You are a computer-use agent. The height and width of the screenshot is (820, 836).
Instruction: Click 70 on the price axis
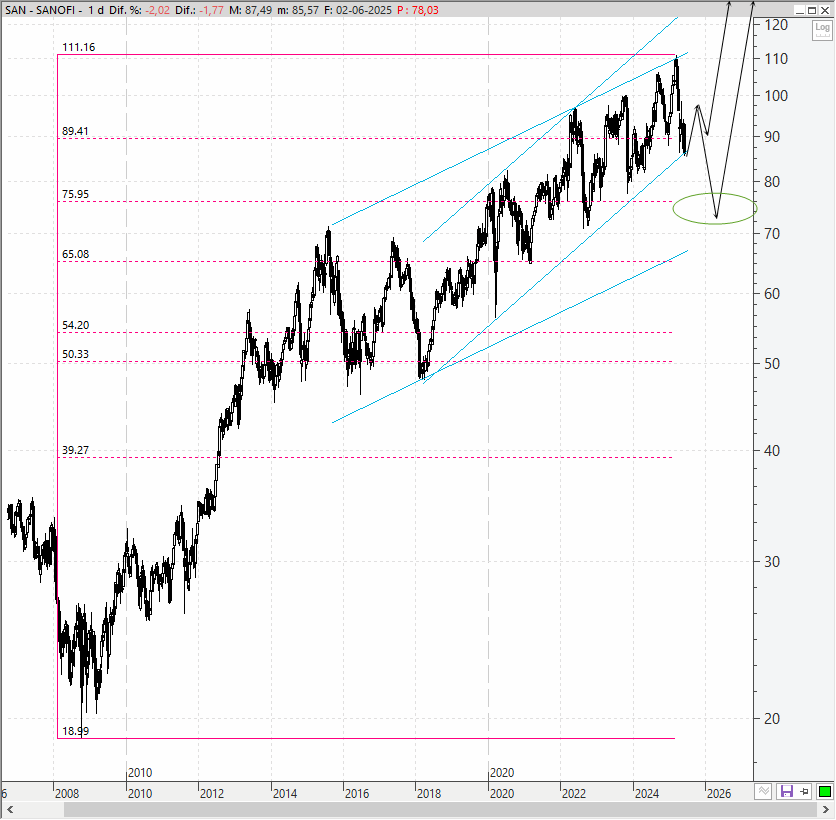click(x=772, y=234)
